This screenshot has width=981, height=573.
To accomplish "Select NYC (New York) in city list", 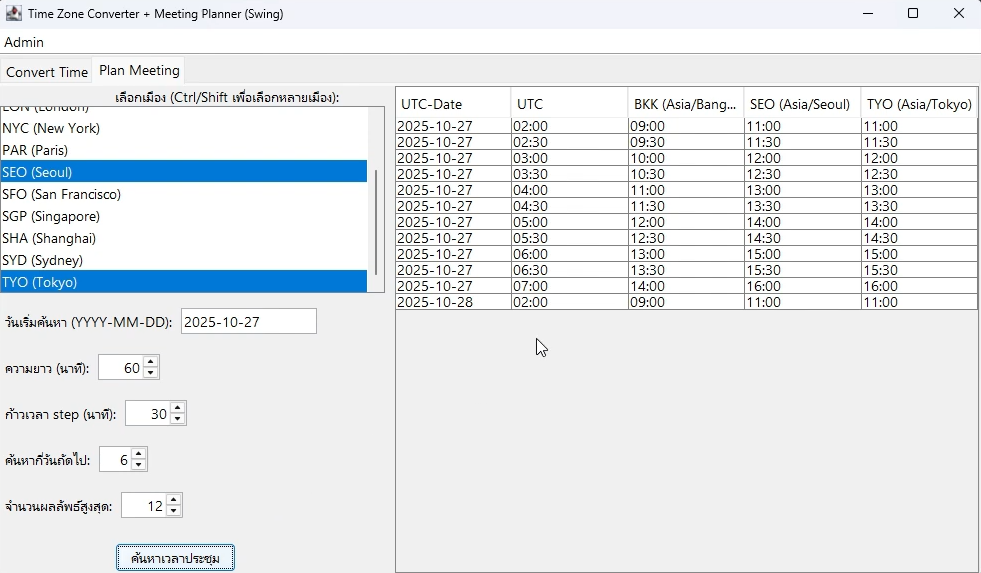I will point(51,128).
